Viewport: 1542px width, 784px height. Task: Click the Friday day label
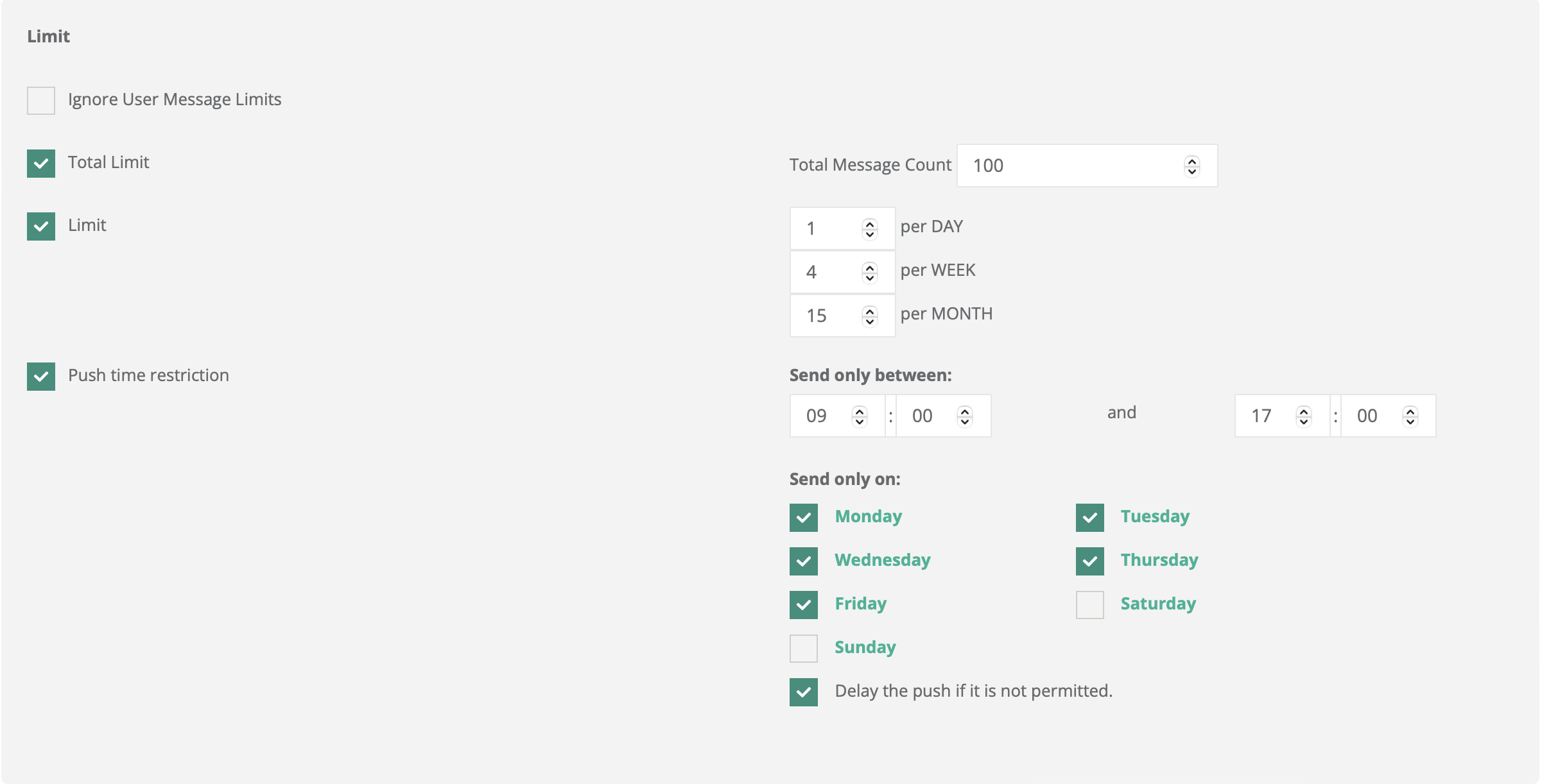pyautogui.click(x=860, y=604)
